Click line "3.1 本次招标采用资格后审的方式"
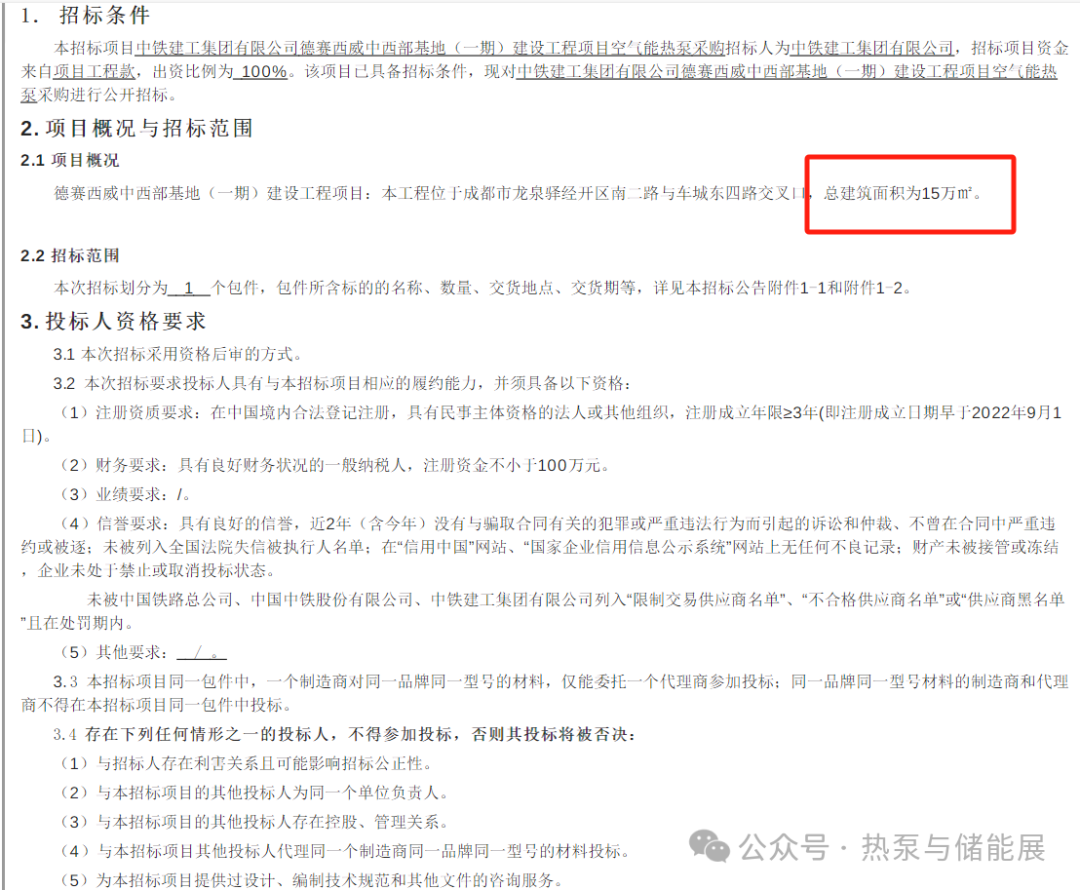This screenshot has height=890, width=1080. coord(177,354)
